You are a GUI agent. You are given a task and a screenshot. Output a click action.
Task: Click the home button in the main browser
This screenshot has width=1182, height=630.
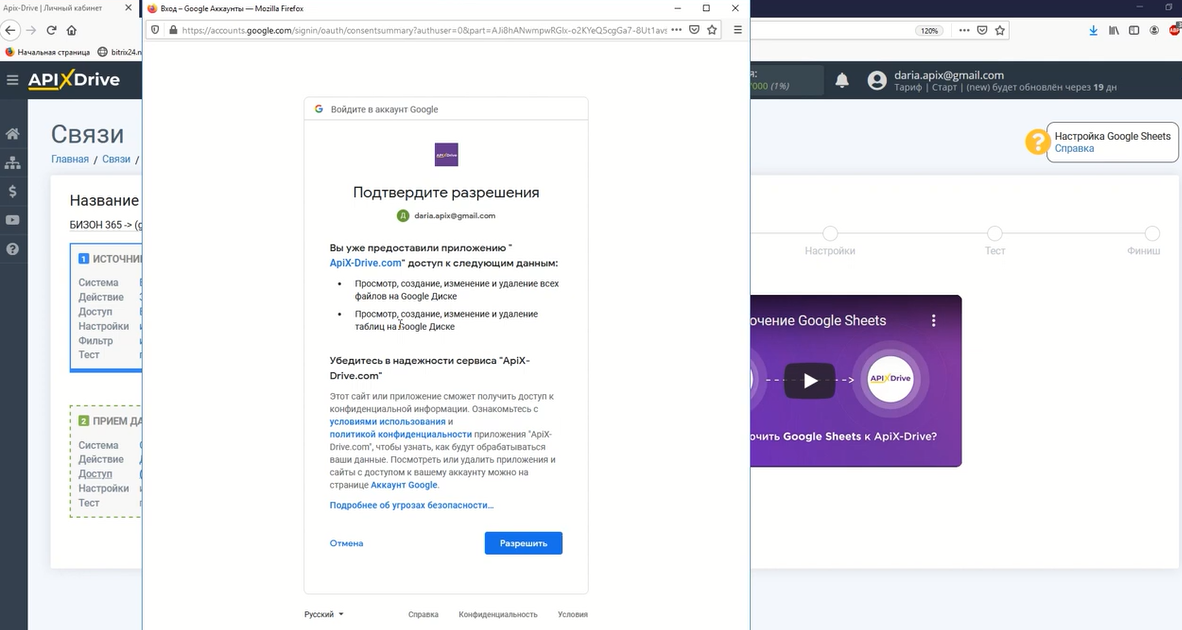(x=72, y=30)
